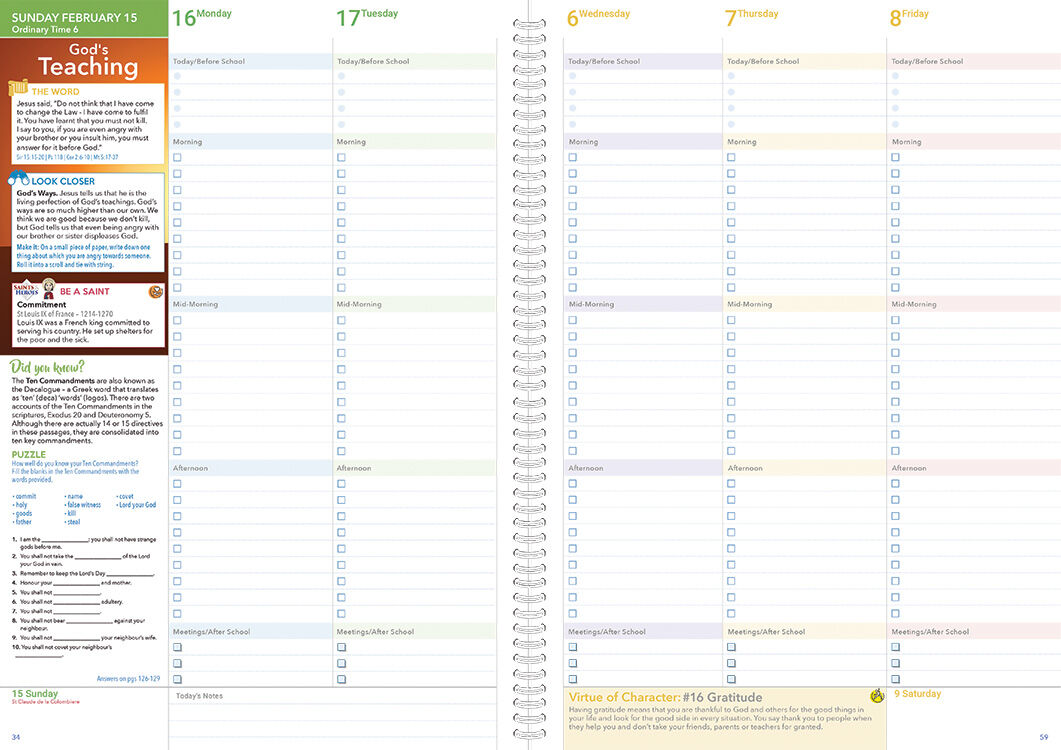Screen dimensions: 1061x750
Task: Click the binoculars icon beside Look Closer
Action: (19, 180)
